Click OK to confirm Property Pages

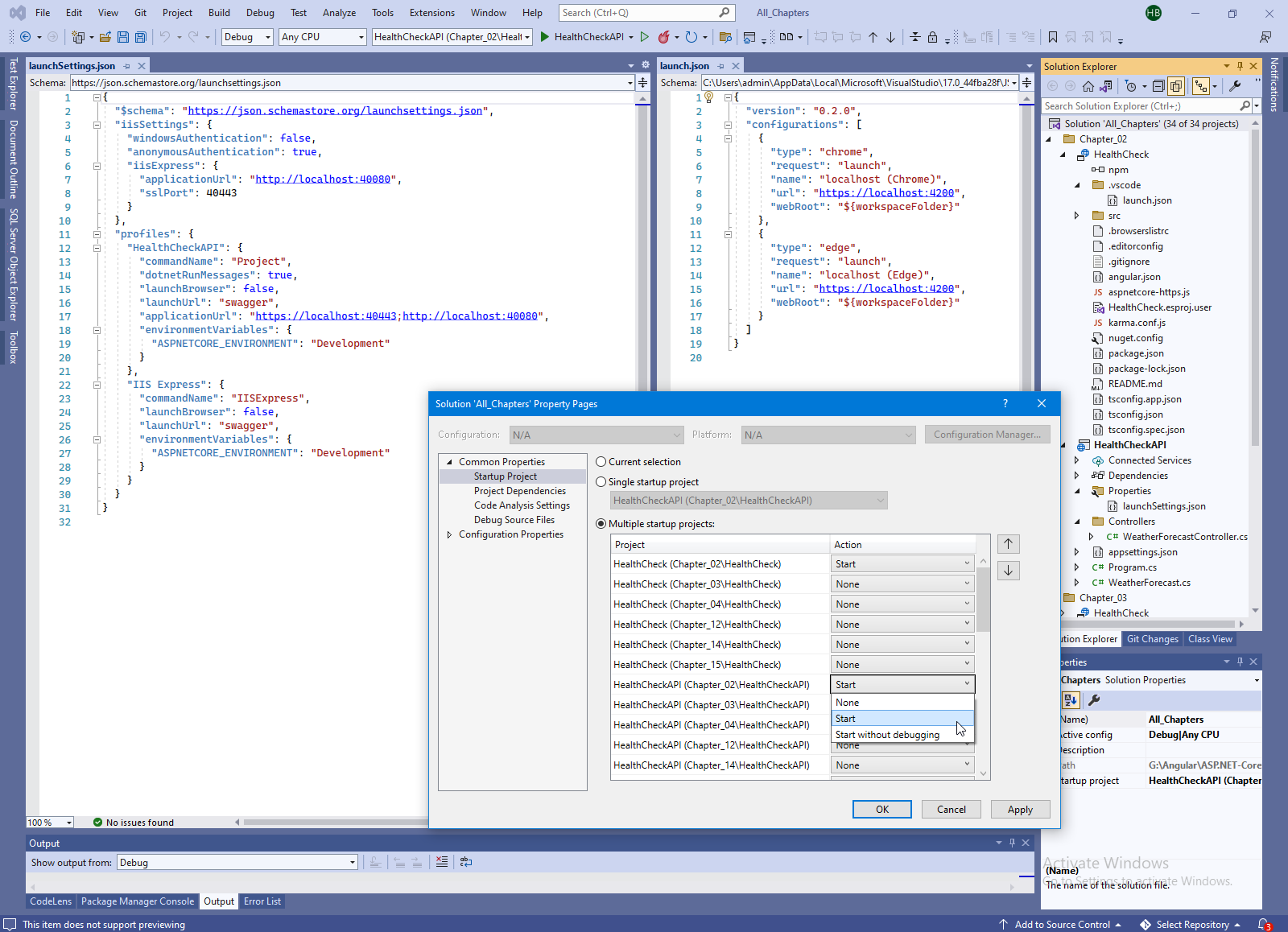[x=881, y=810]
